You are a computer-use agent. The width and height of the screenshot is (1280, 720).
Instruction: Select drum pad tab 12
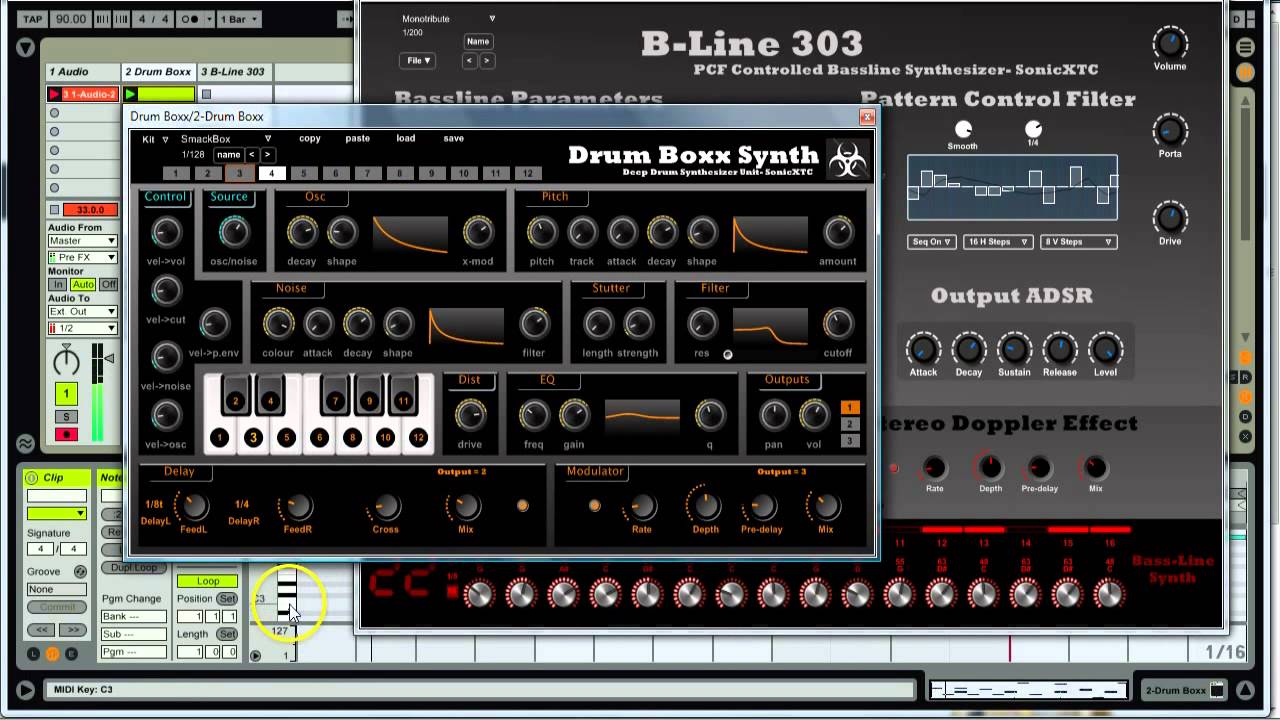click(x=527, y=173)
